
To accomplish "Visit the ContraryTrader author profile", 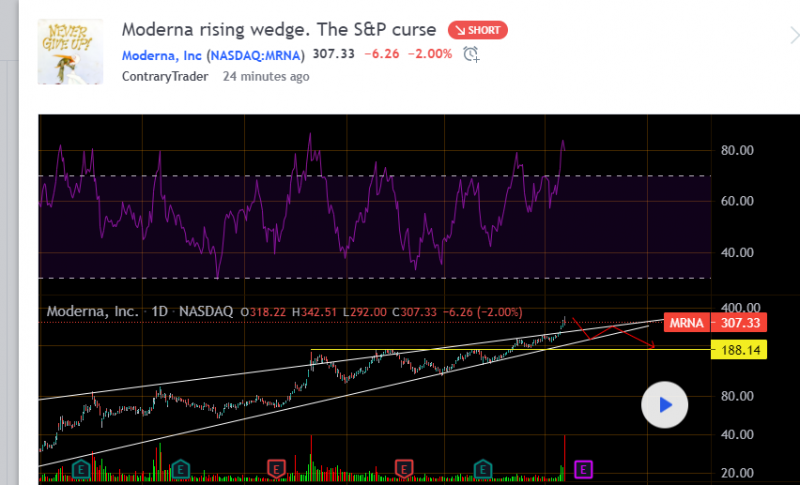I will coord(164,76).
